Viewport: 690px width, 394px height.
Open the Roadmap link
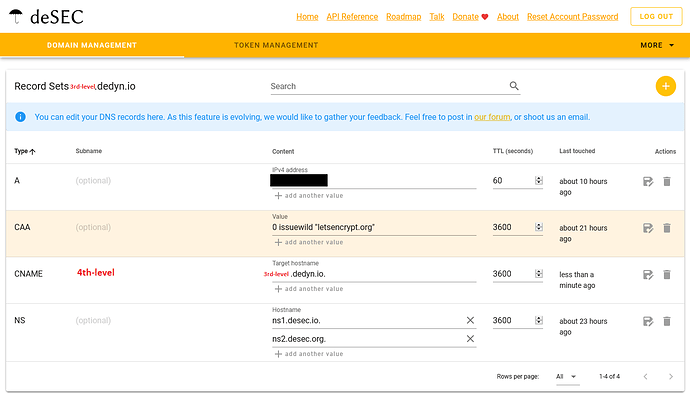point(404,17)
